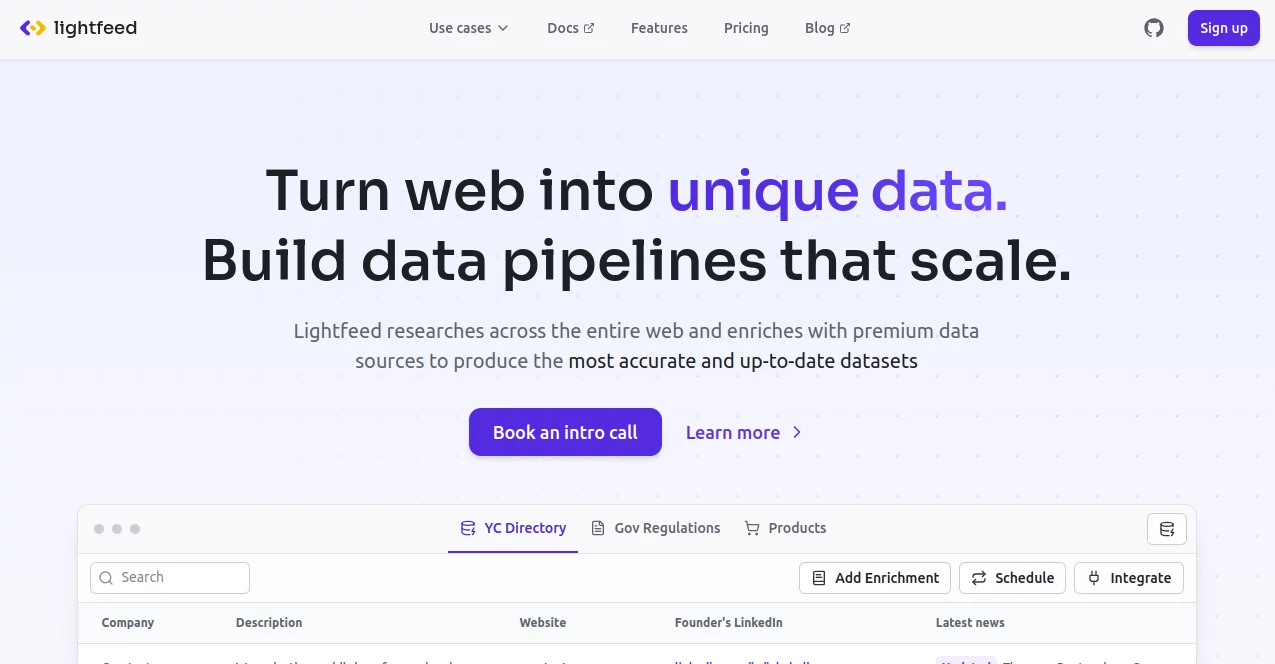Follow the Learn more link
The height and width of the screenshot is (664, 1275).
(x=732, y=432)
